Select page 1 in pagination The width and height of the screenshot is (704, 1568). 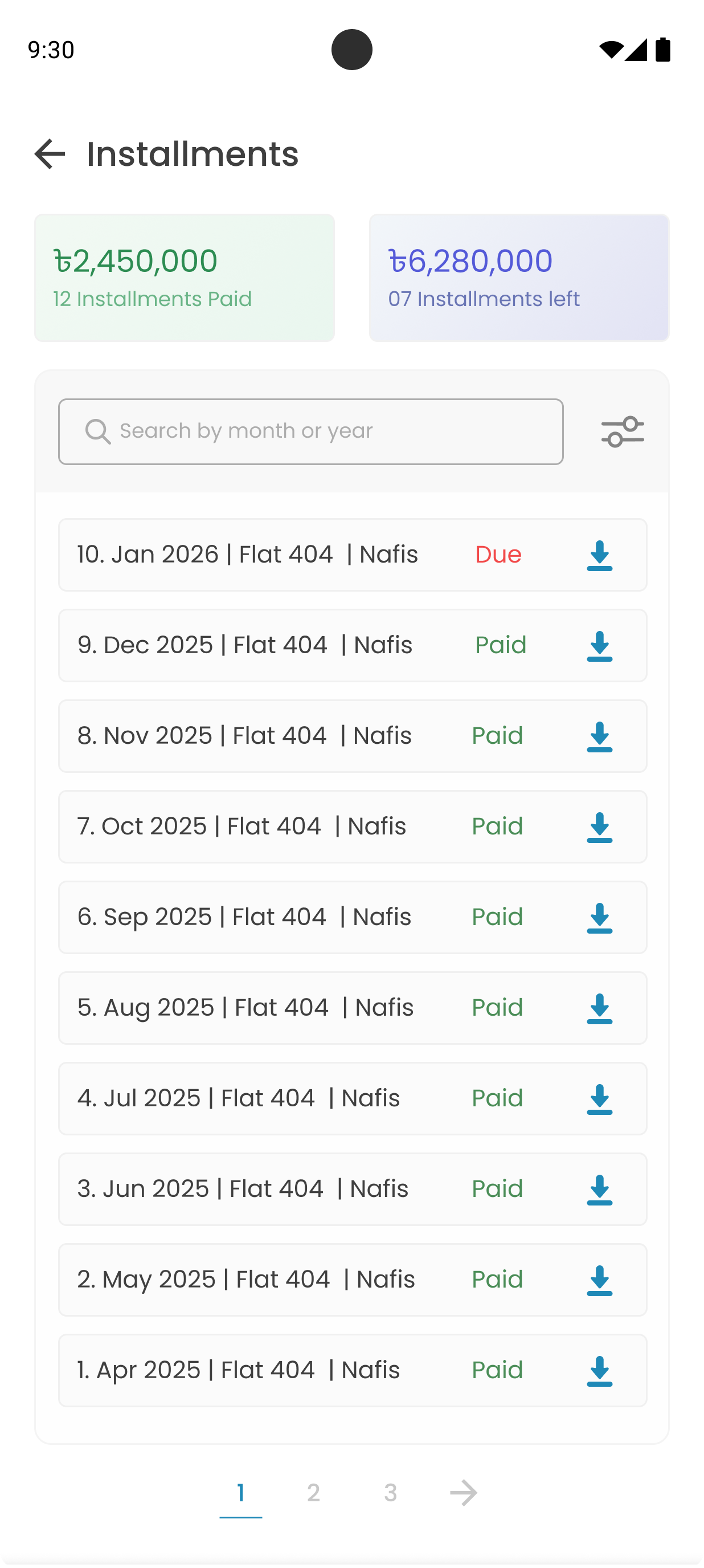pyautogui.click(x=241, y=1493)
